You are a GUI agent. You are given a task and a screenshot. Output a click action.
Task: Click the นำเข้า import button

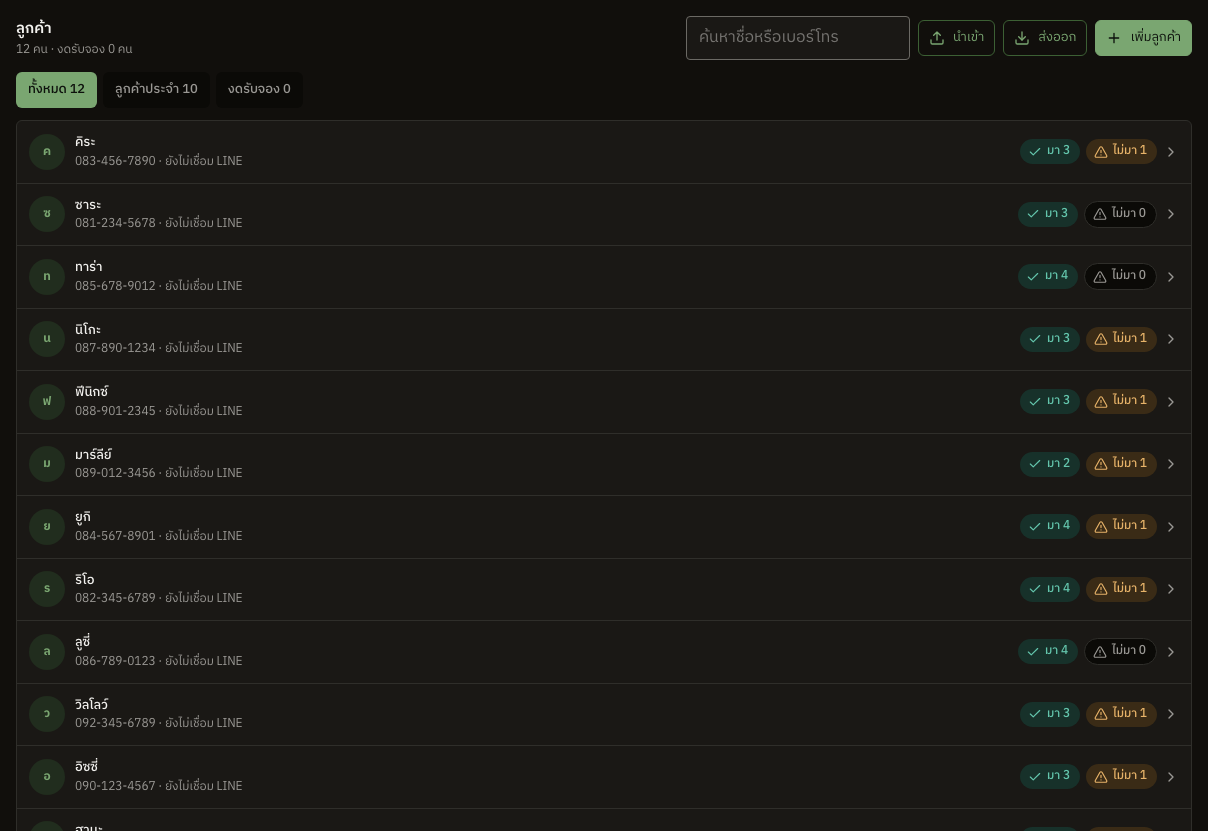[956, 38]
